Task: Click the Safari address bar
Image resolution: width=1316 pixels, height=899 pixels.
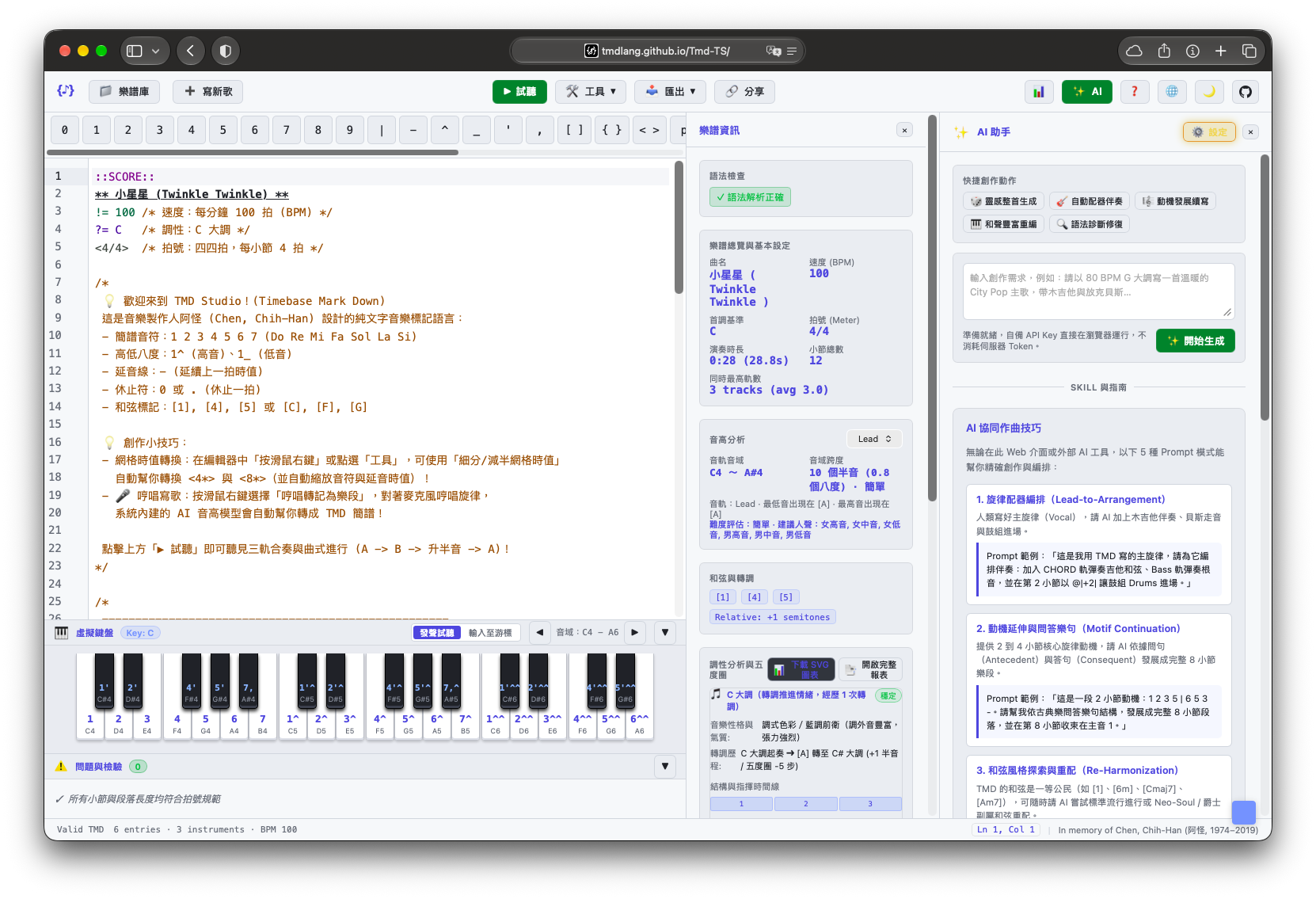Action: coord(657,51)
